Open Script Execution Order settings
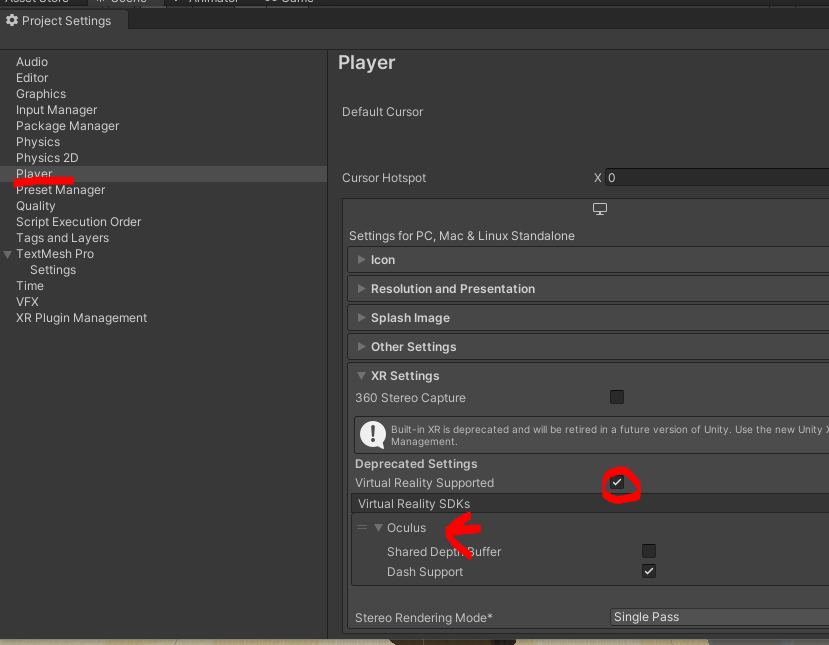This screenshot has width=829, height=645. 78,222
